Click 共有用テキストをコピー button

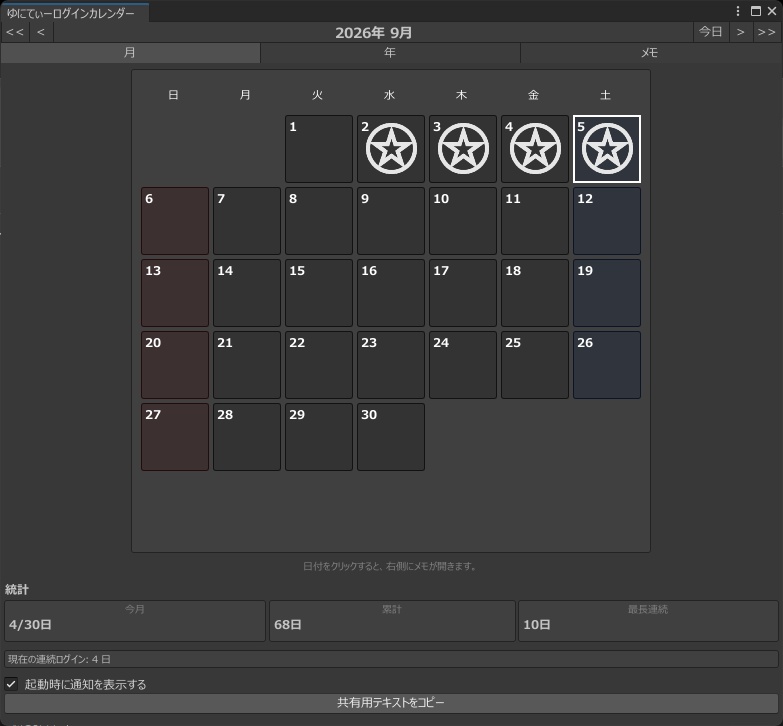coord(391,703)
